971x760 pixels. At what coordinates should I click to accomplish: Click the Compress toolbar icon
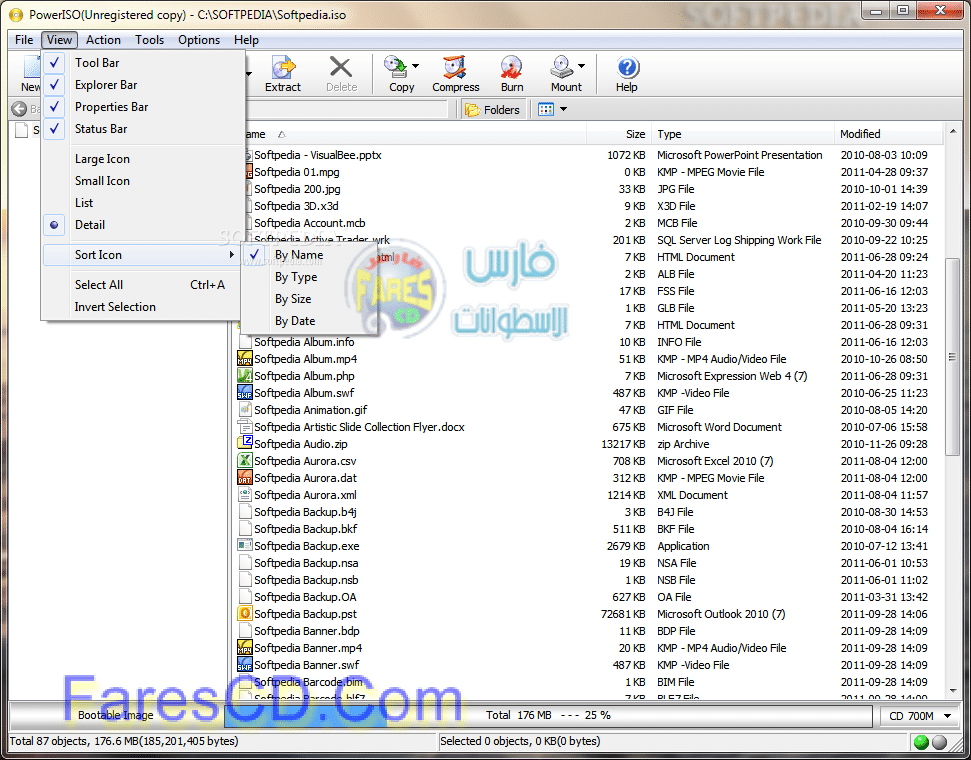(x=455, y=67)
